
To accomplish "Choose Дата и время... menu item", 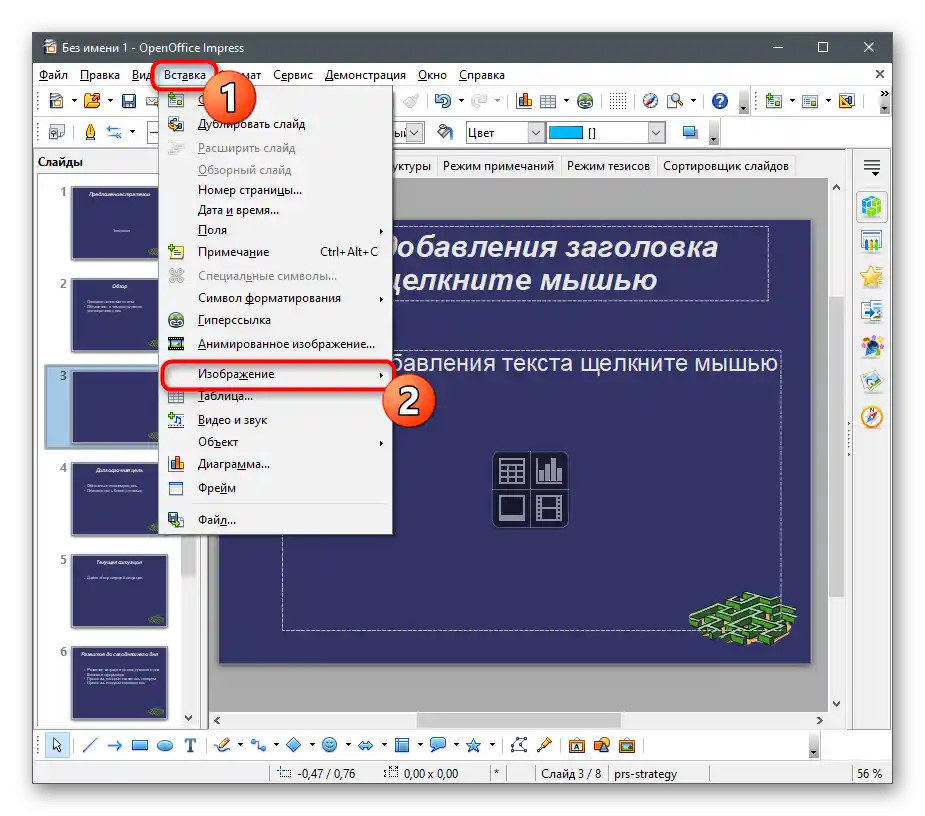I will pos(276,210).
